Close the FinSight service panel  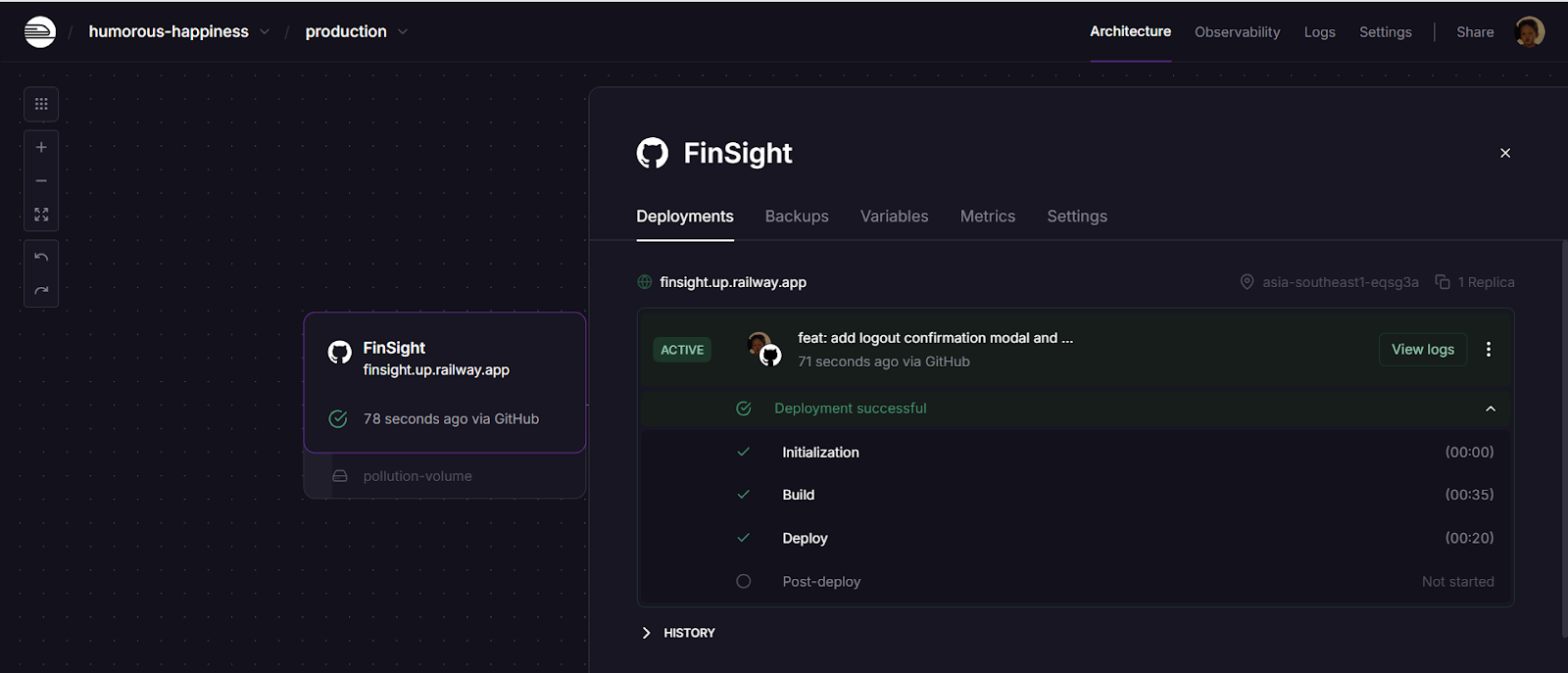point(1505,153)
